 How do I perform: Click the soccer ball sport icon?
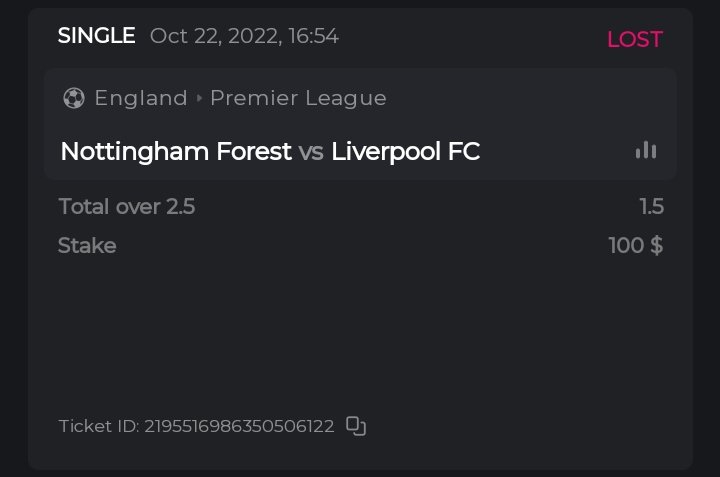(73, 98)
